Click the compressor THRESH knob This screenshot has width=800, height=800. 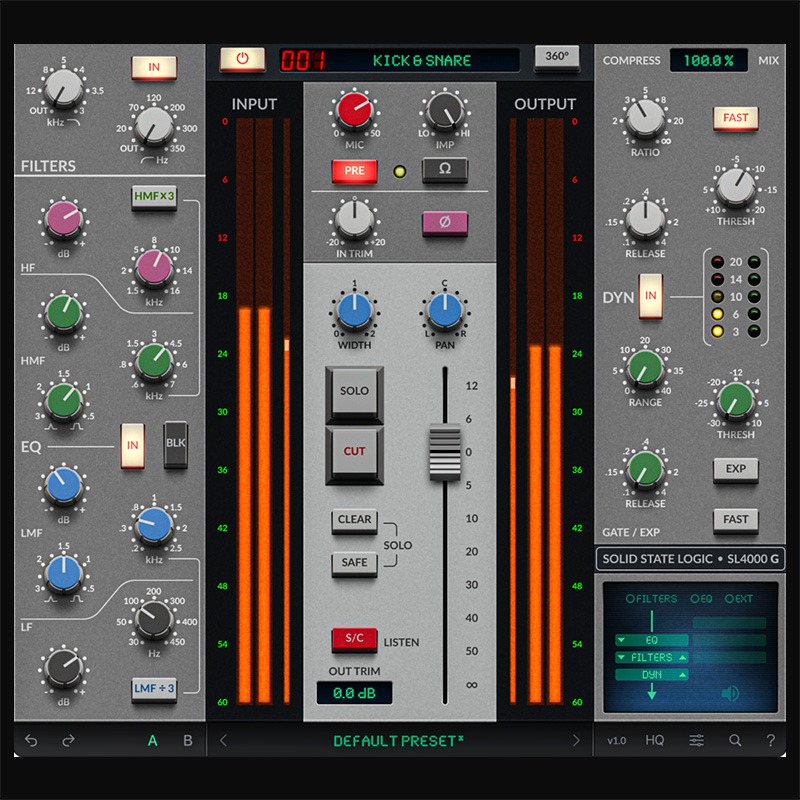pos(735,188)
